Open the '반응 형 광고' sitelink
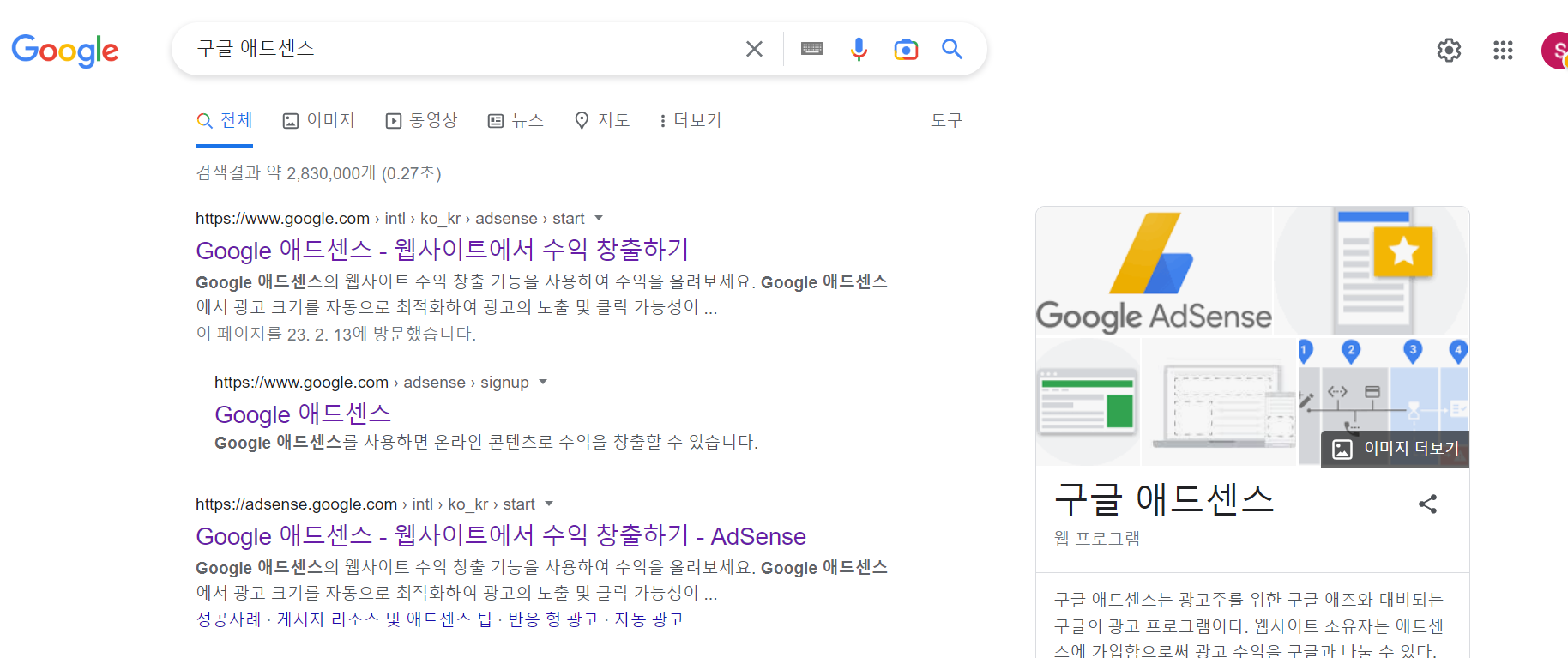 [553, 619]
